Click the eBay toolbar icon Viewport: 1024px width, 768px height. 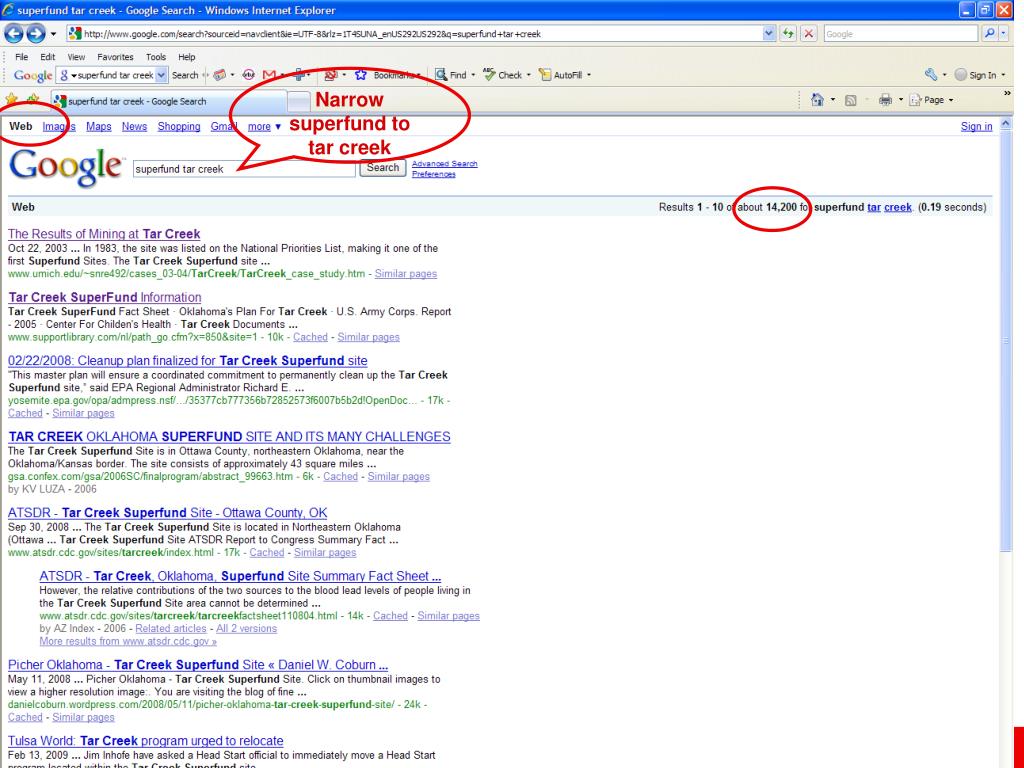click(248, 75)
